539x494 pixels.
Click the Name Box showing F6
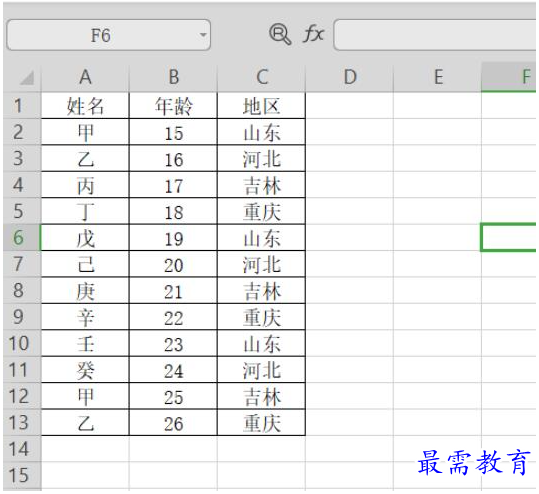click(x=109, y=35)
